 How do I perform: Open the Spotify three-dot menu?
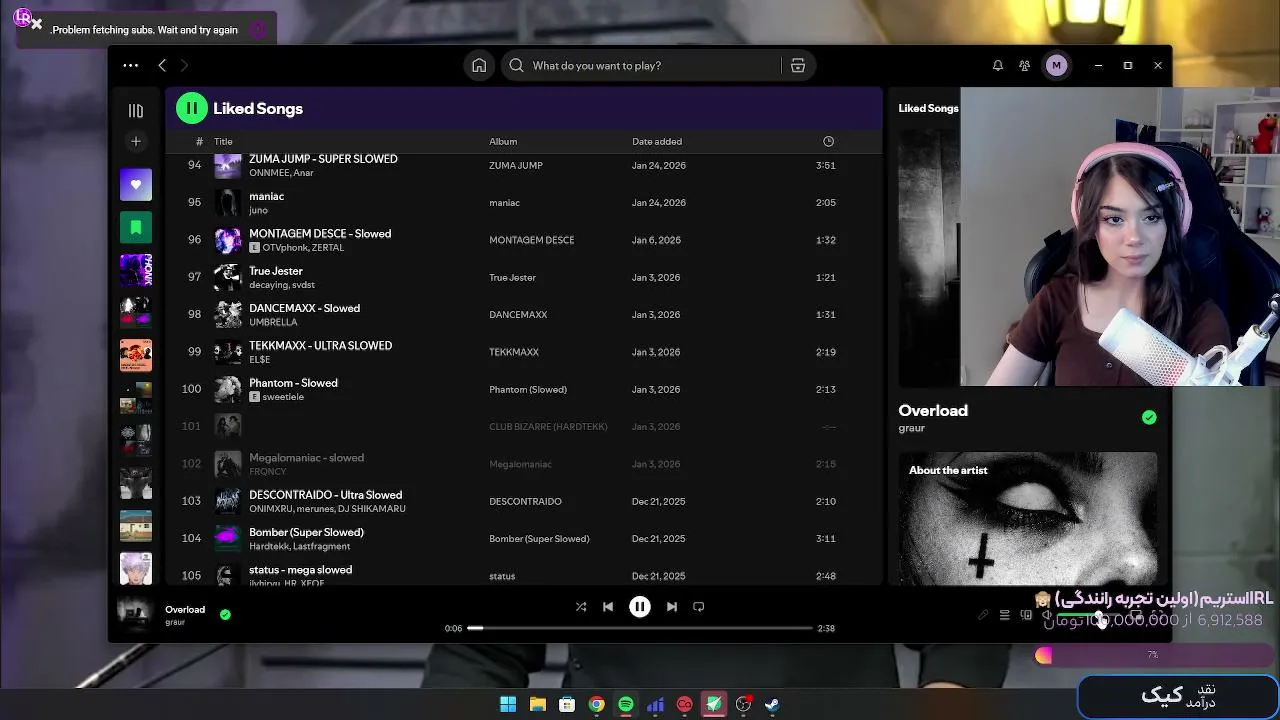(131, 65)
